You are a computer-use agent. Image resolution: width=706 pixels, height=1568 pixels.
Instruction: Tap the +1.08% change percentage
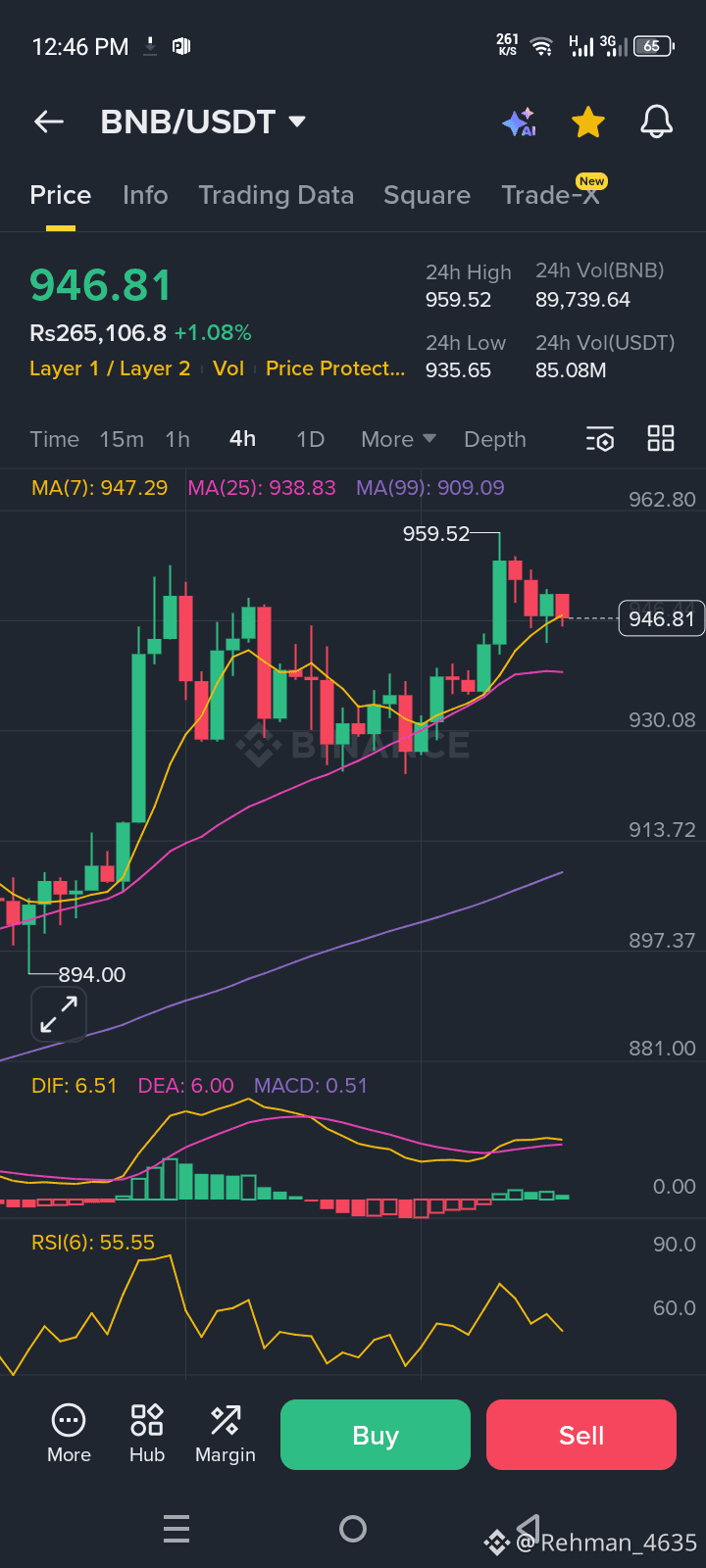(x=213, y=333)
